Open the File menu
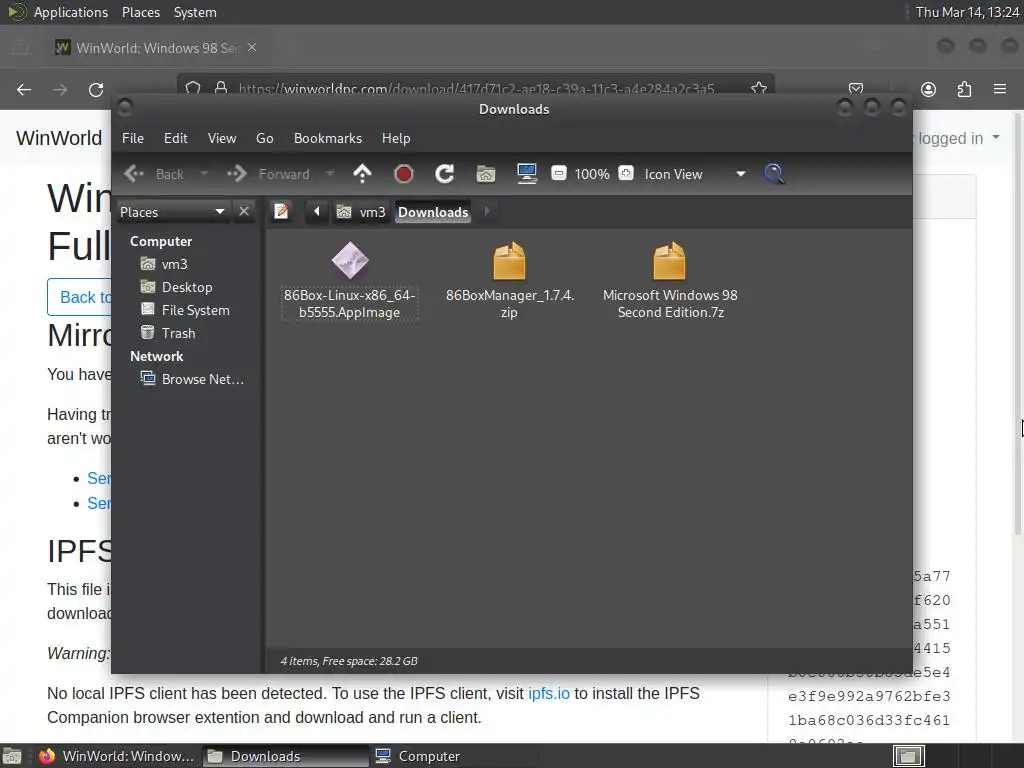 point(133,138)
